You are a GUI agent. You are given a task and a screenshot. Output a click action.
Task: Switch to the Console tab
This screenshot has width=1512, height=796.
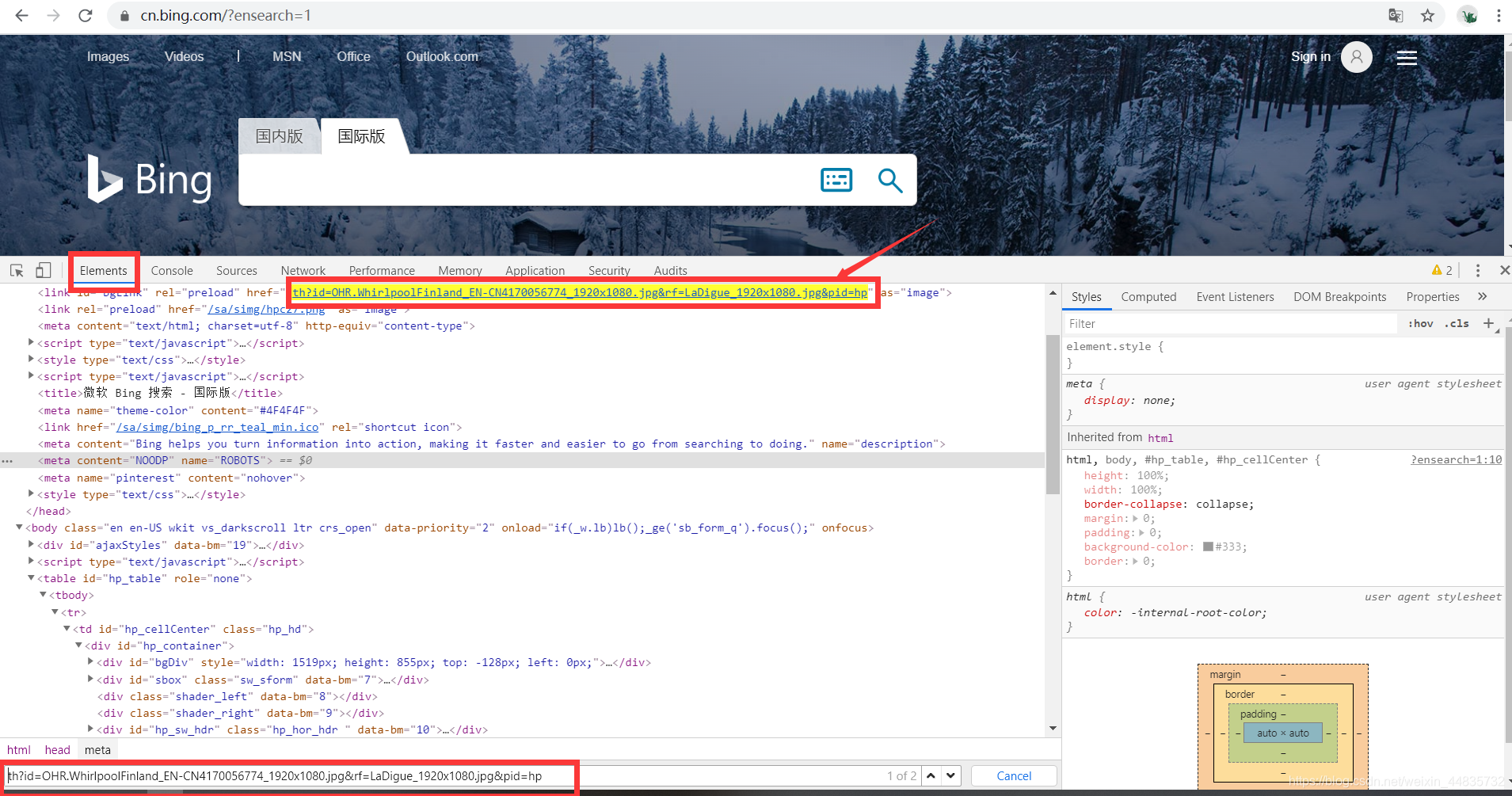click(172, 270)
